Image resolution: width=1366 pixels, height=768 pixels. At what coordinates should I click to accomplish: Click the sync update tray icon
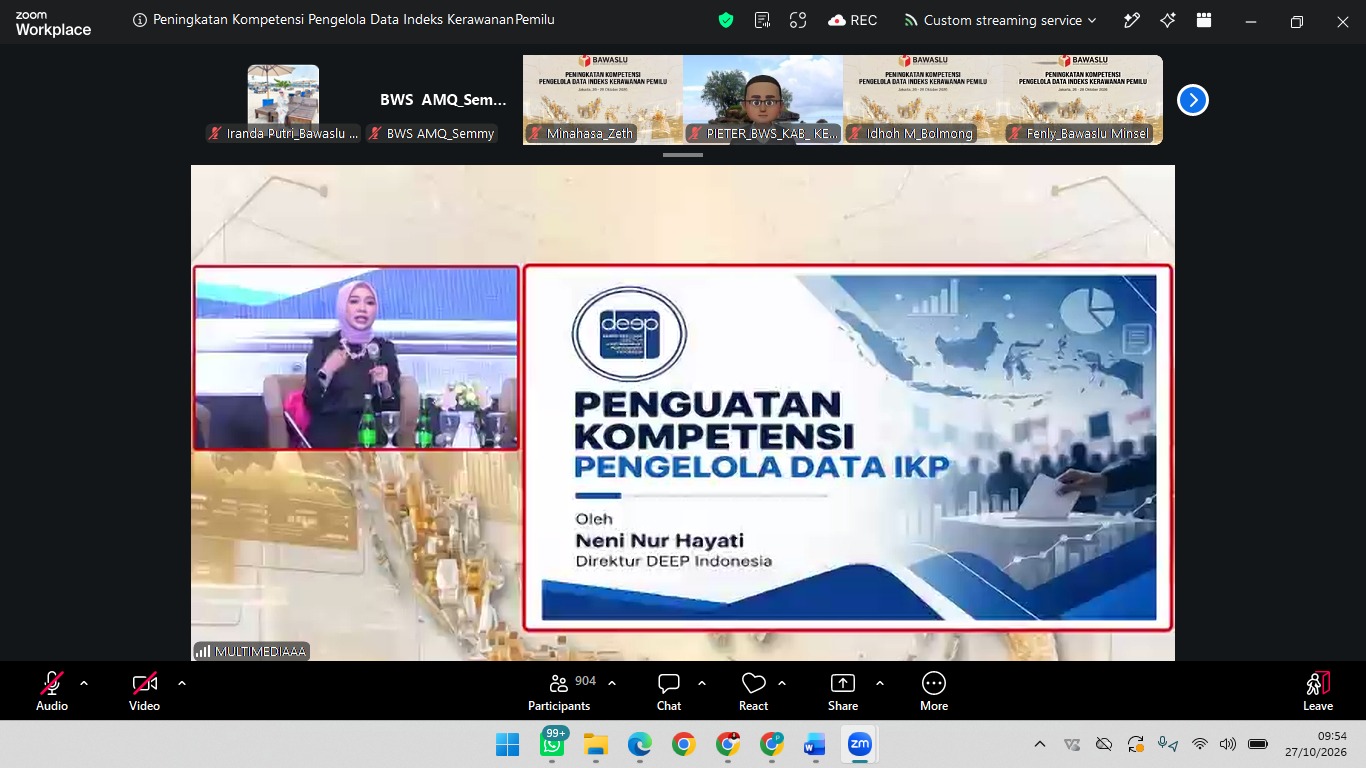coord(1135,744)
